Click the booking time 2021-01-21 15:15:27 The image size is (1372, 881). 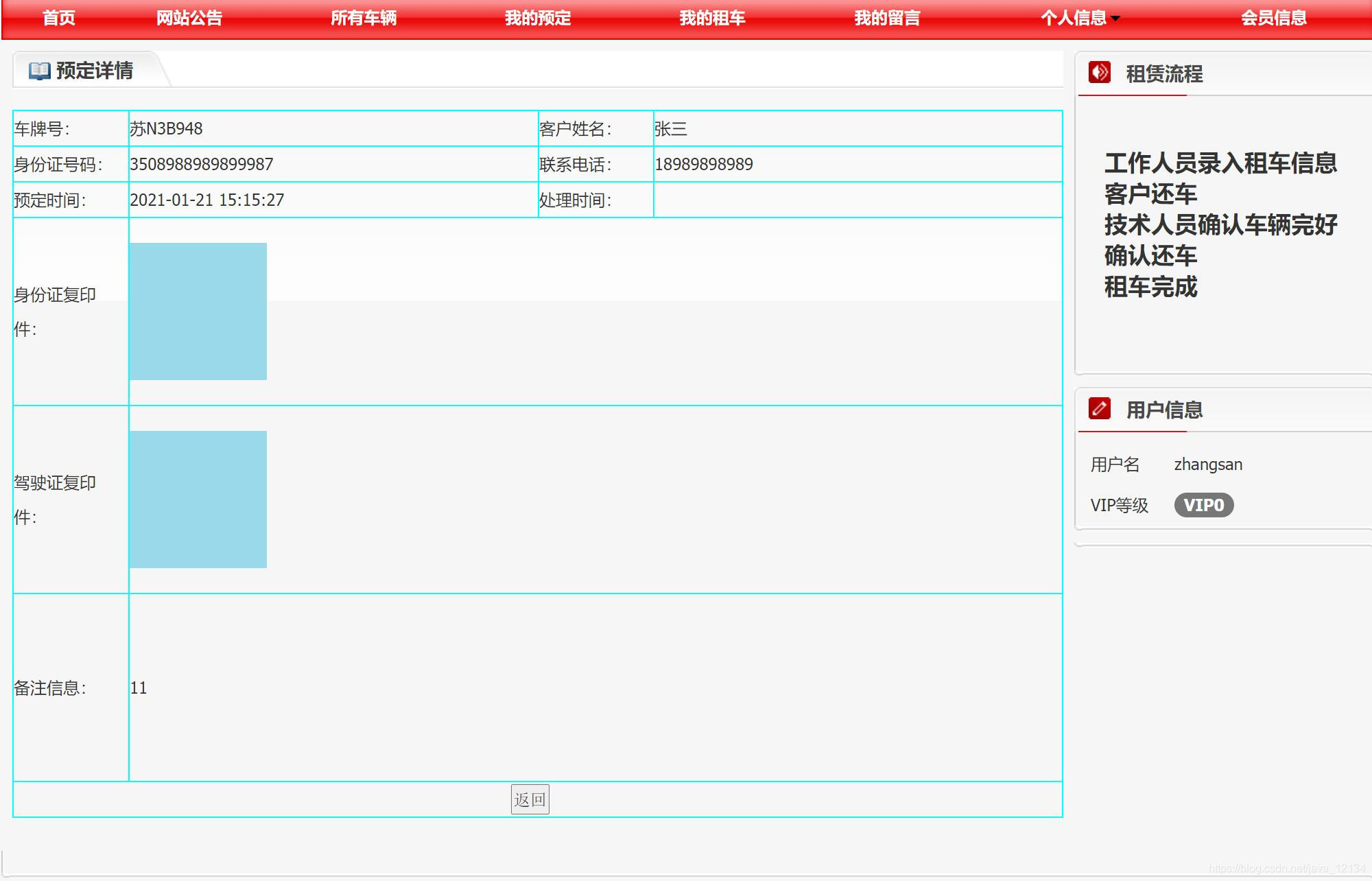(207, 200)
